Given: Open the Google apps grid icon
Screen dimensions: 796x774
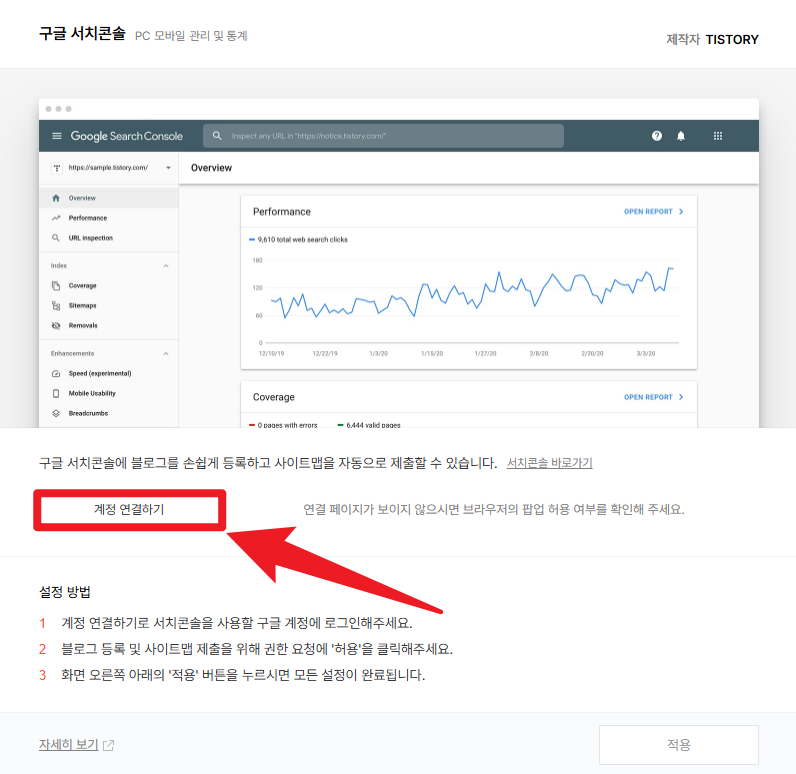Looking at the screenshot, I should [x=718, y=136].
